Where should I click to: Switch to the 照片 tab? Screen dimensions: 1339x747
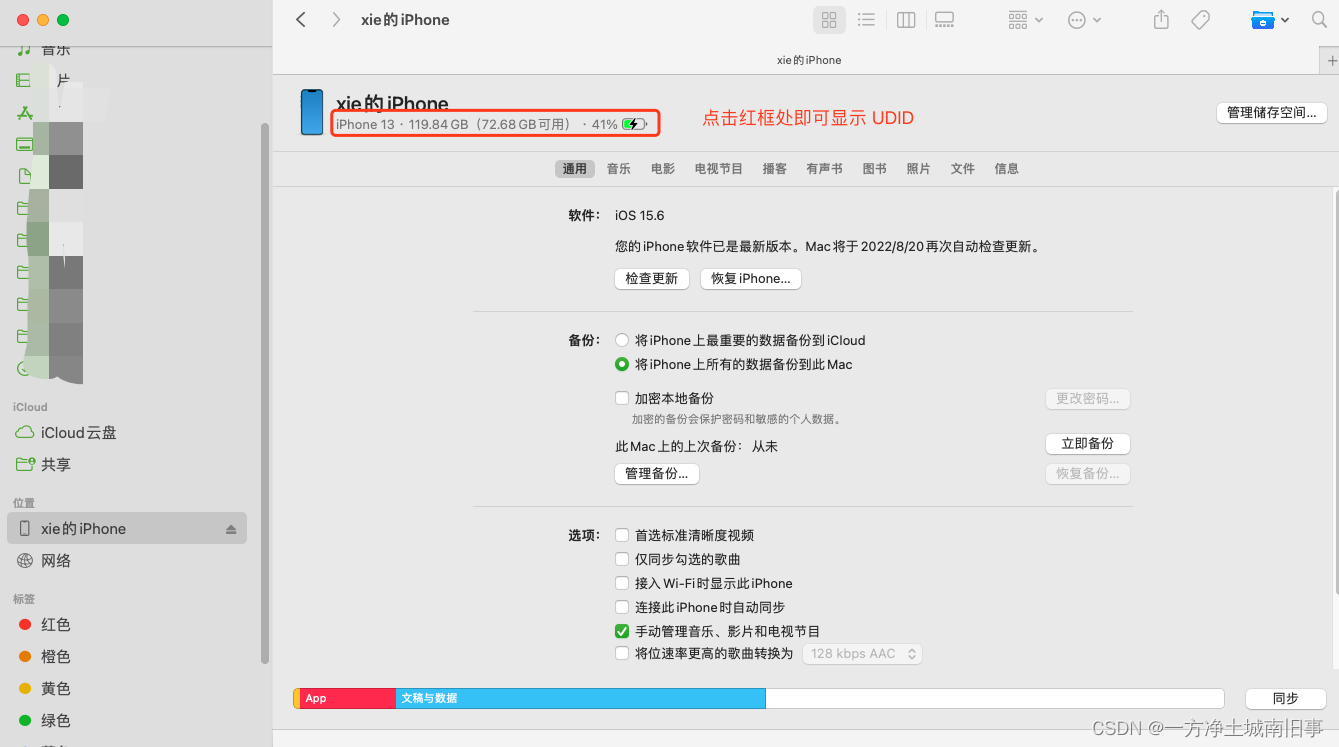[x=919, y=169]
